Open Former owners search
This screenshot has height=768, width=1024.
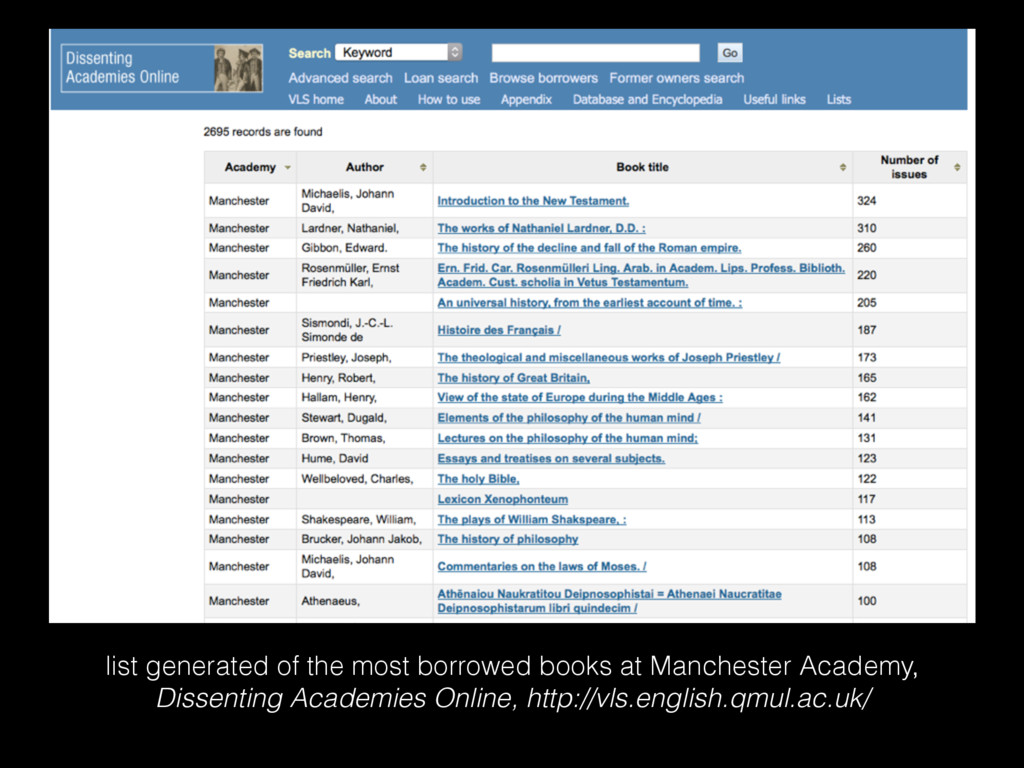click(x=677, y=78)
